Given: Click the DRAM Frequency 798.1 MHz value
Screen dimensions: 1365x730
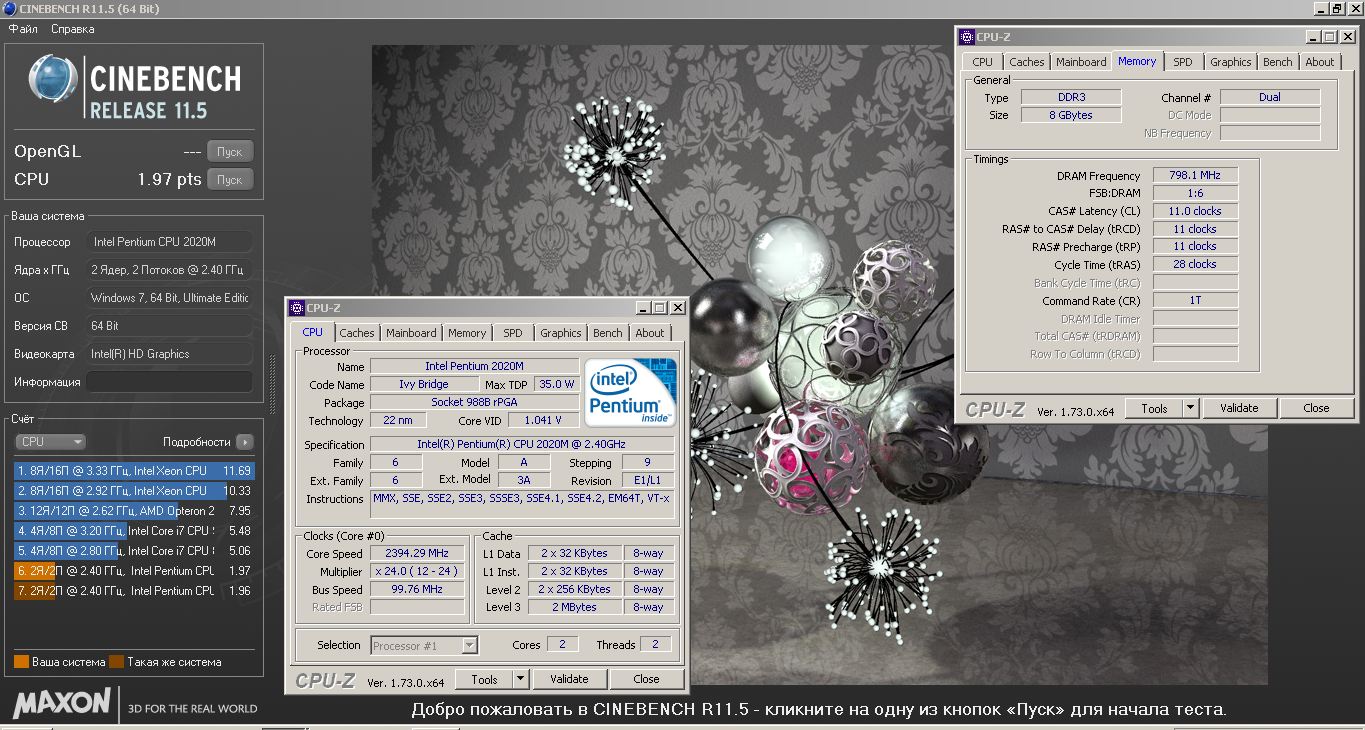Looking at the screenshot, I should pos(1195,175).
